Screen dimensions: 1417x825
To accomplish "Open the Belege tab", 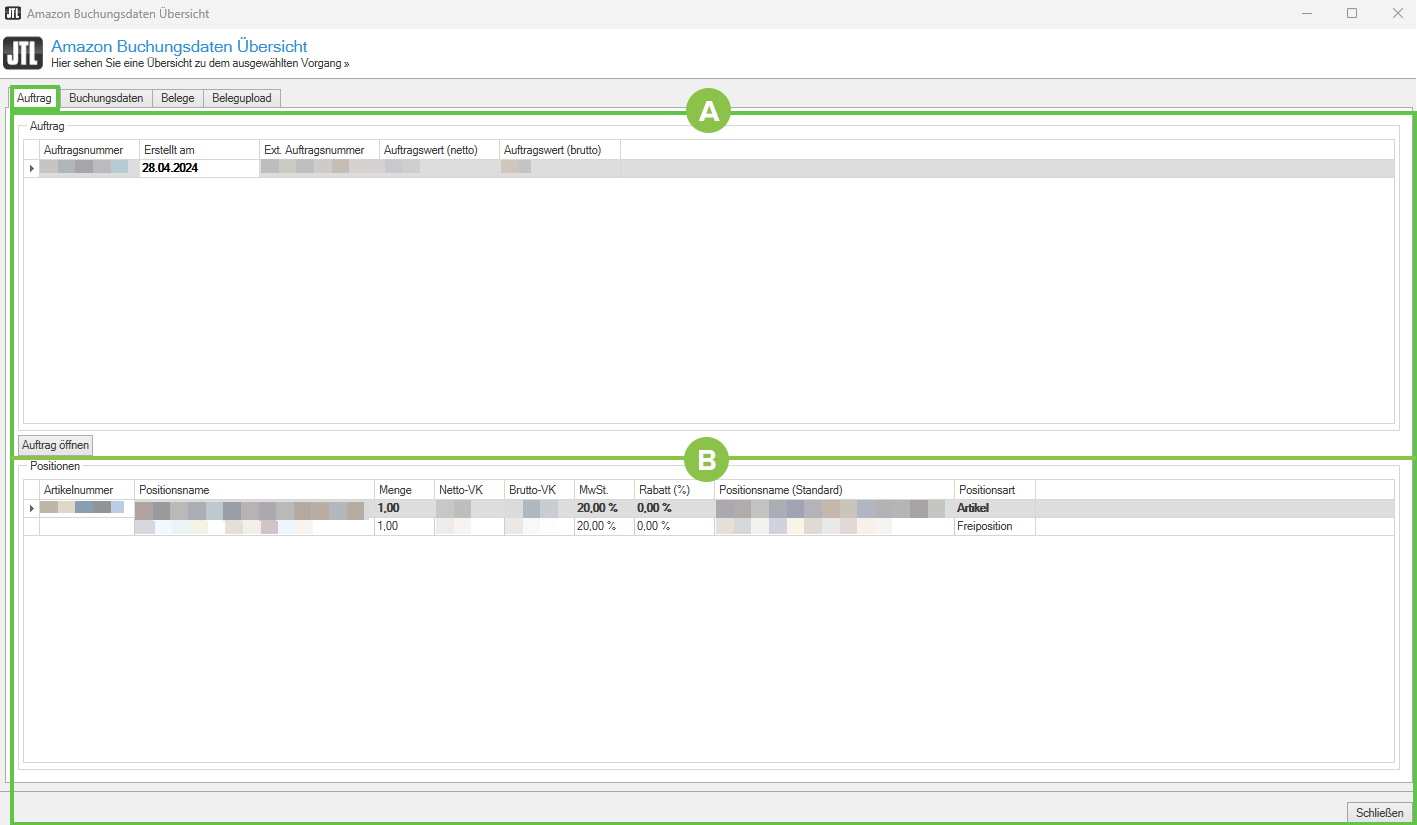I will pos(178,98).
